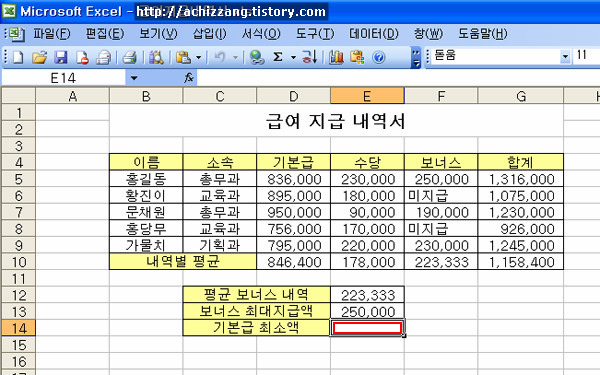
Task: Open the 보기(V) menu
Action: tap(158, 34)
